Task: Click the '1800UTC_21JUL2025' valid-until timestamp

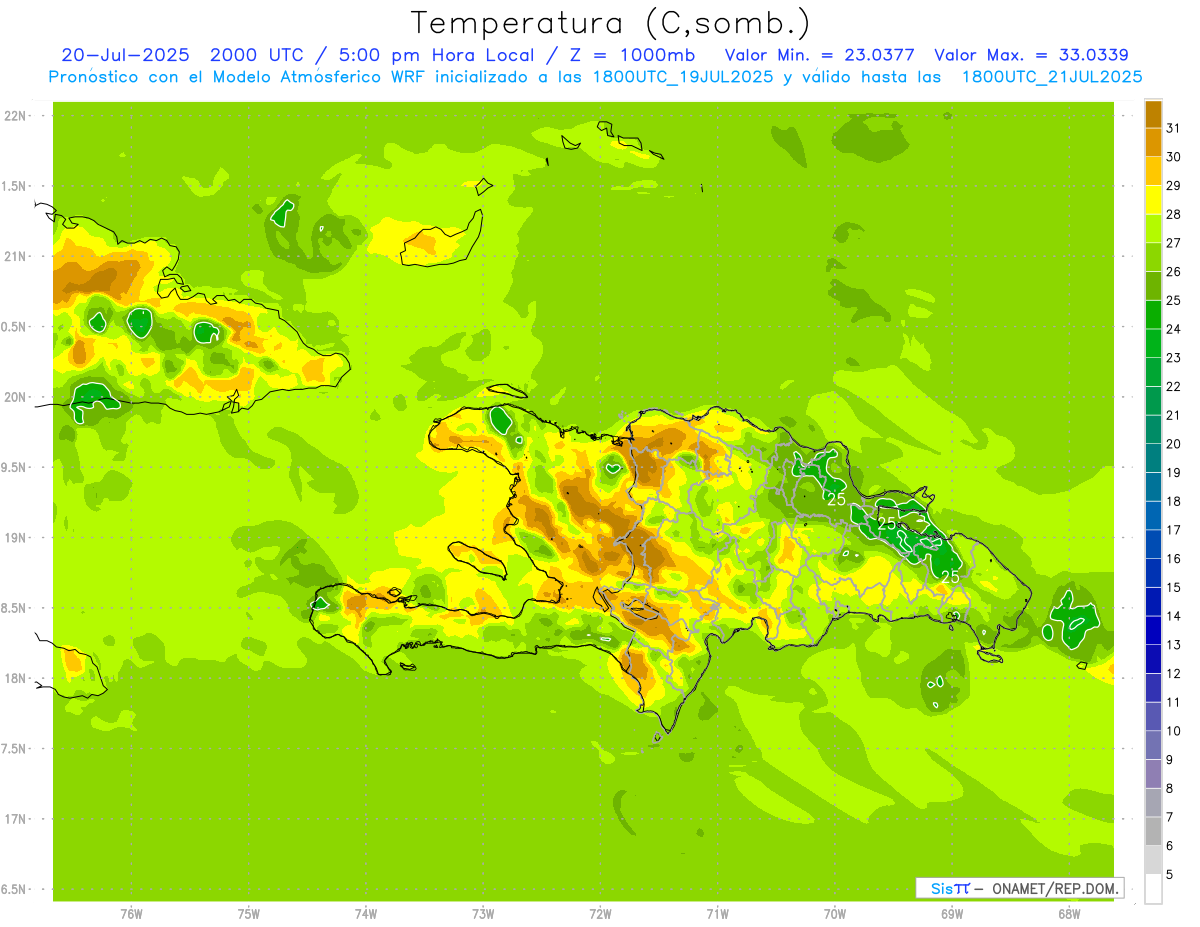Action: pyautogui.click(x=1051, y=76)
